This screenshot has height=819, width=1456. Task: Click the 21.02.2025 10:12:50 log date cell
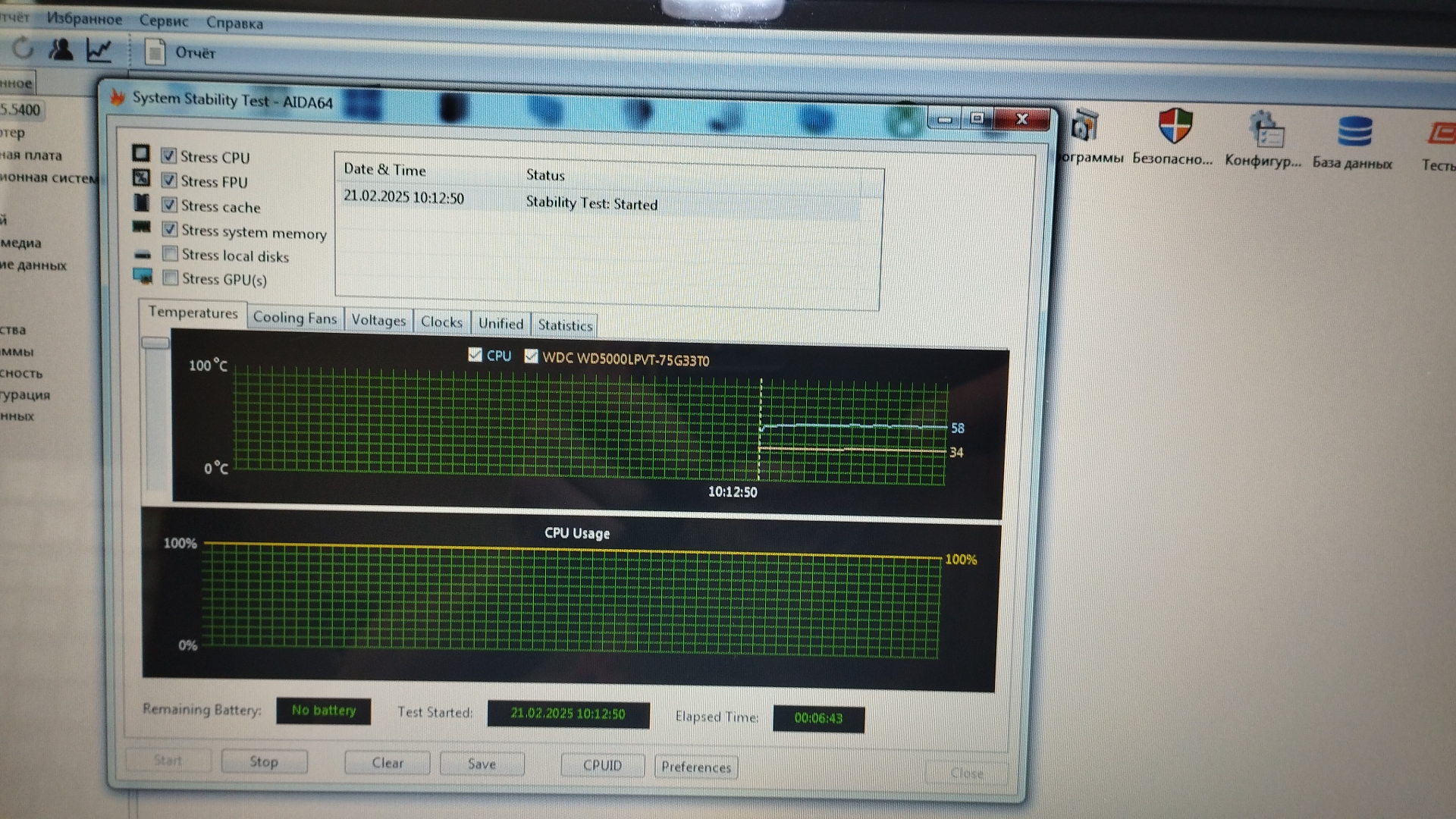pyautogui.click(x=403, y=197)
